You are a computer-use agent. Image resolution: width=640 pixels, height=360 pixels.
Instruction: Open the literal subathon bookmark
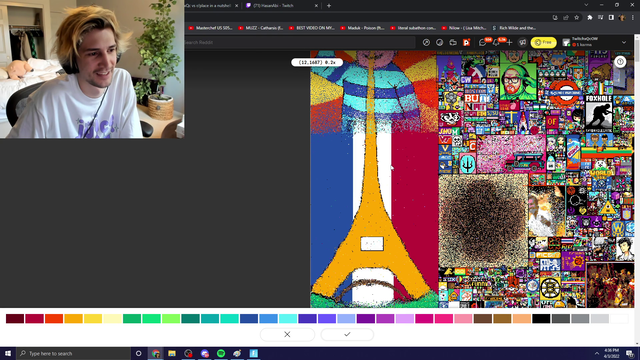pyautogui.click(x=413, y=28)
